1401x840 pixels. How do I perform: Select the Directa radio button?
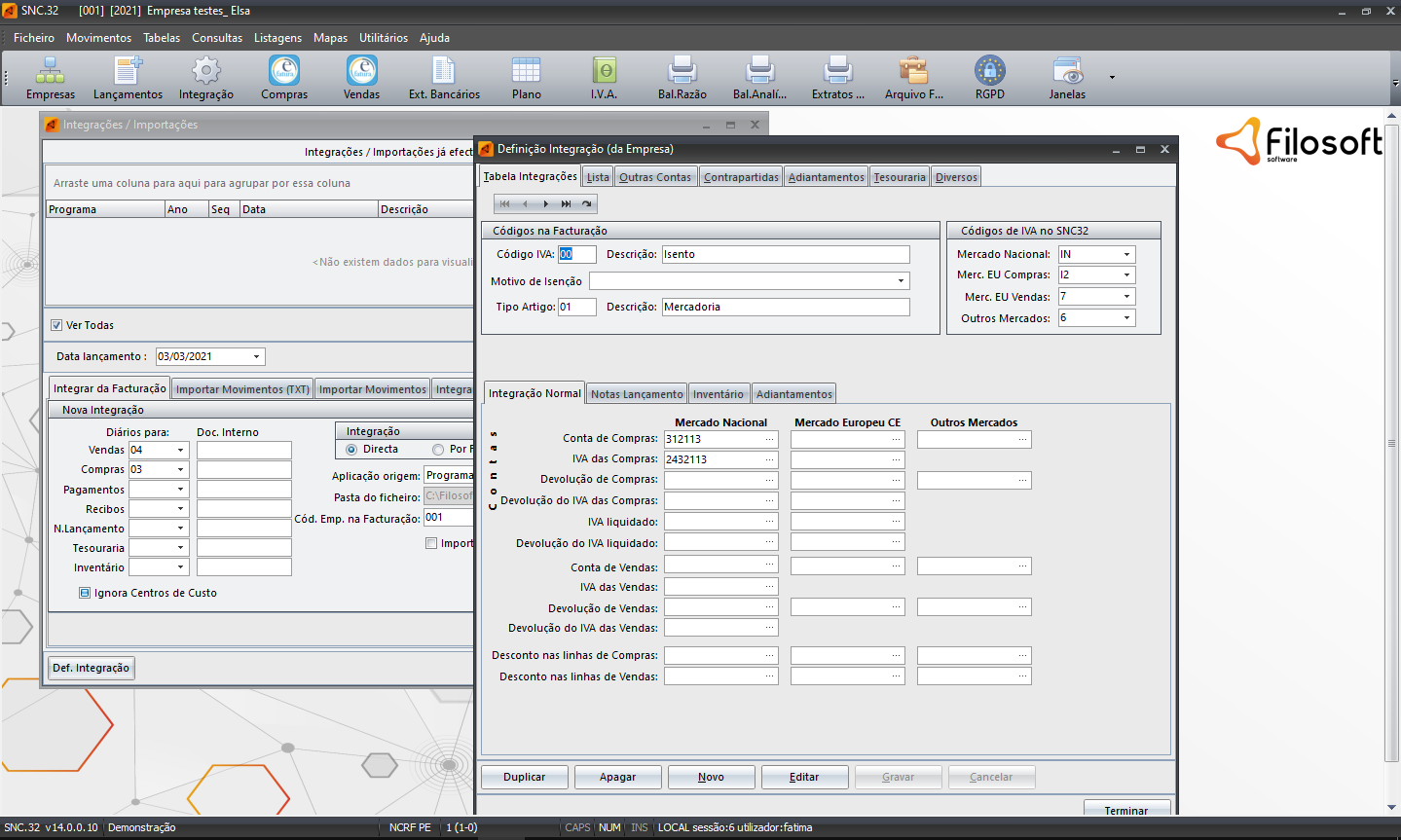coord(351,450)
